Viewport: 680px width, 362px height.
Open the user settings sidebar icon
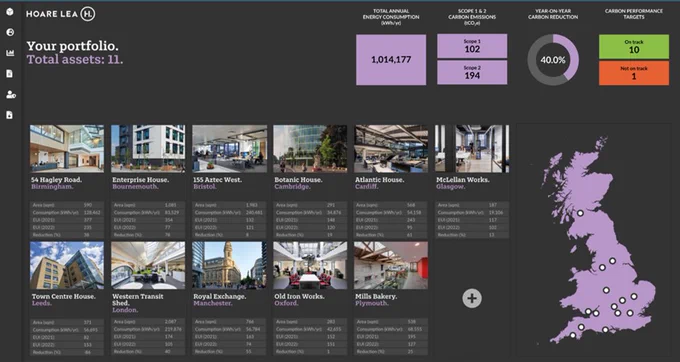tap(10, 95)
